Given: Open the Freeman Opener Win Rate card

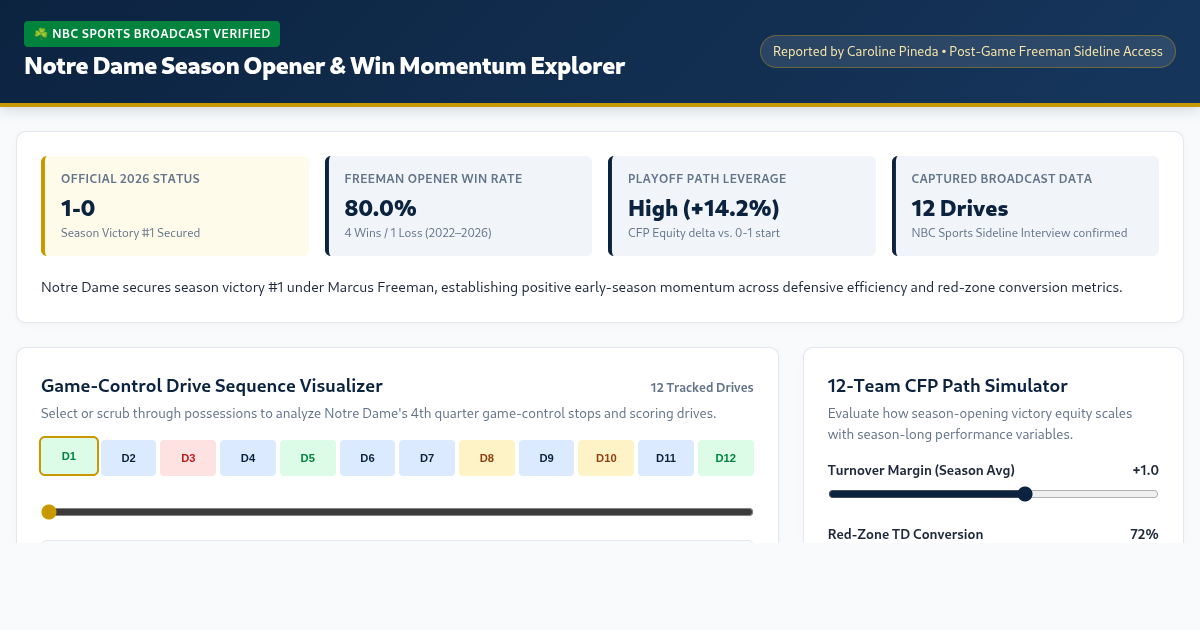Looking at the screenshot, I should [x=460, y=206].
